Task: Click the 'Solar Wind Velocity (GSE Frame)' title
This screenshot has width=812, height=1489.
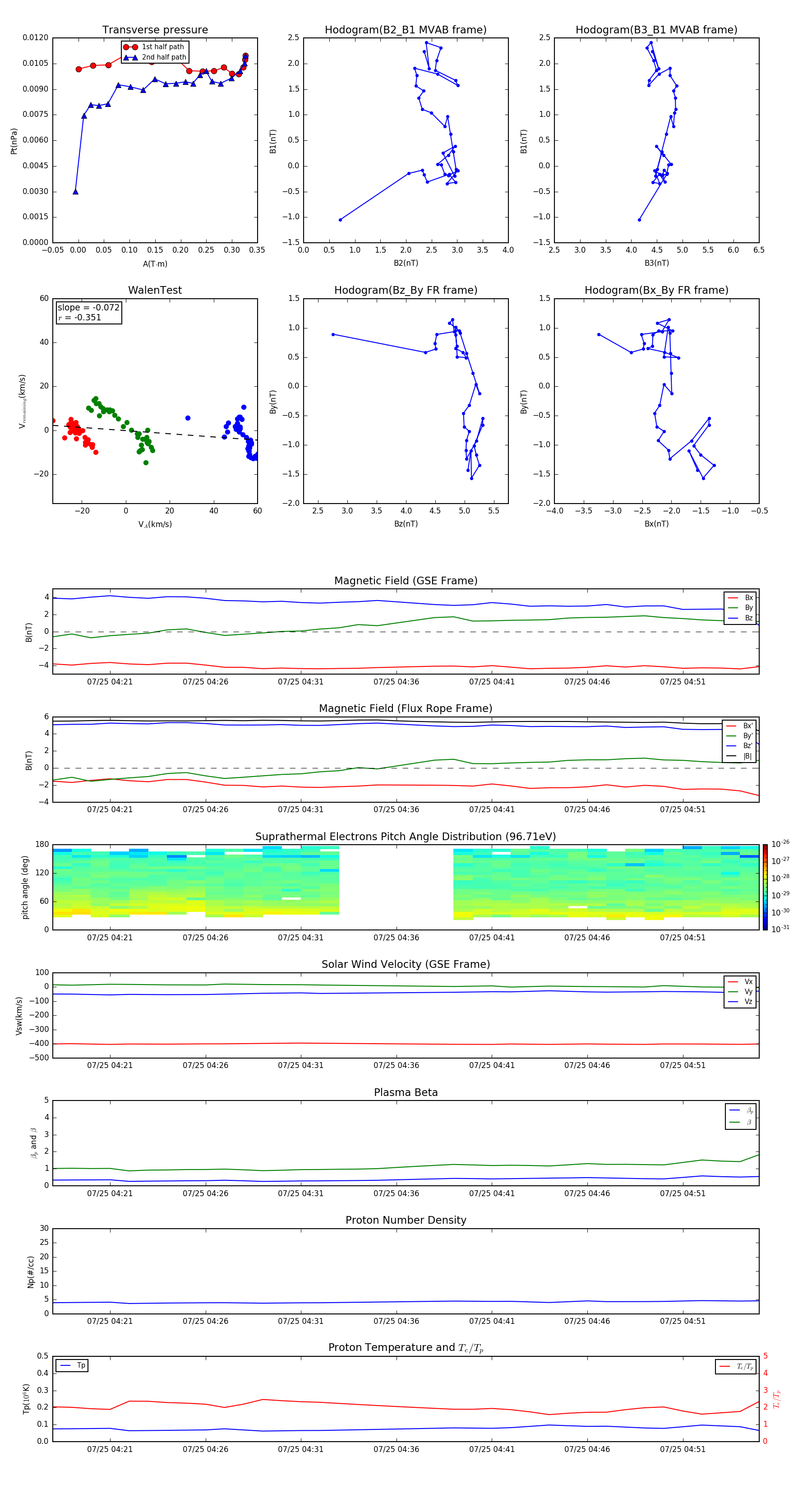Action: (406, 965)
